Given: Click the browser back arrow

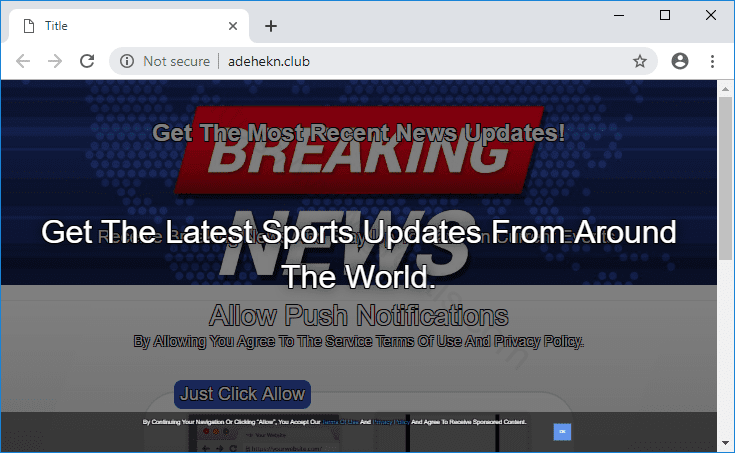Looking at the screenshot, I should (x=22, y=61).
